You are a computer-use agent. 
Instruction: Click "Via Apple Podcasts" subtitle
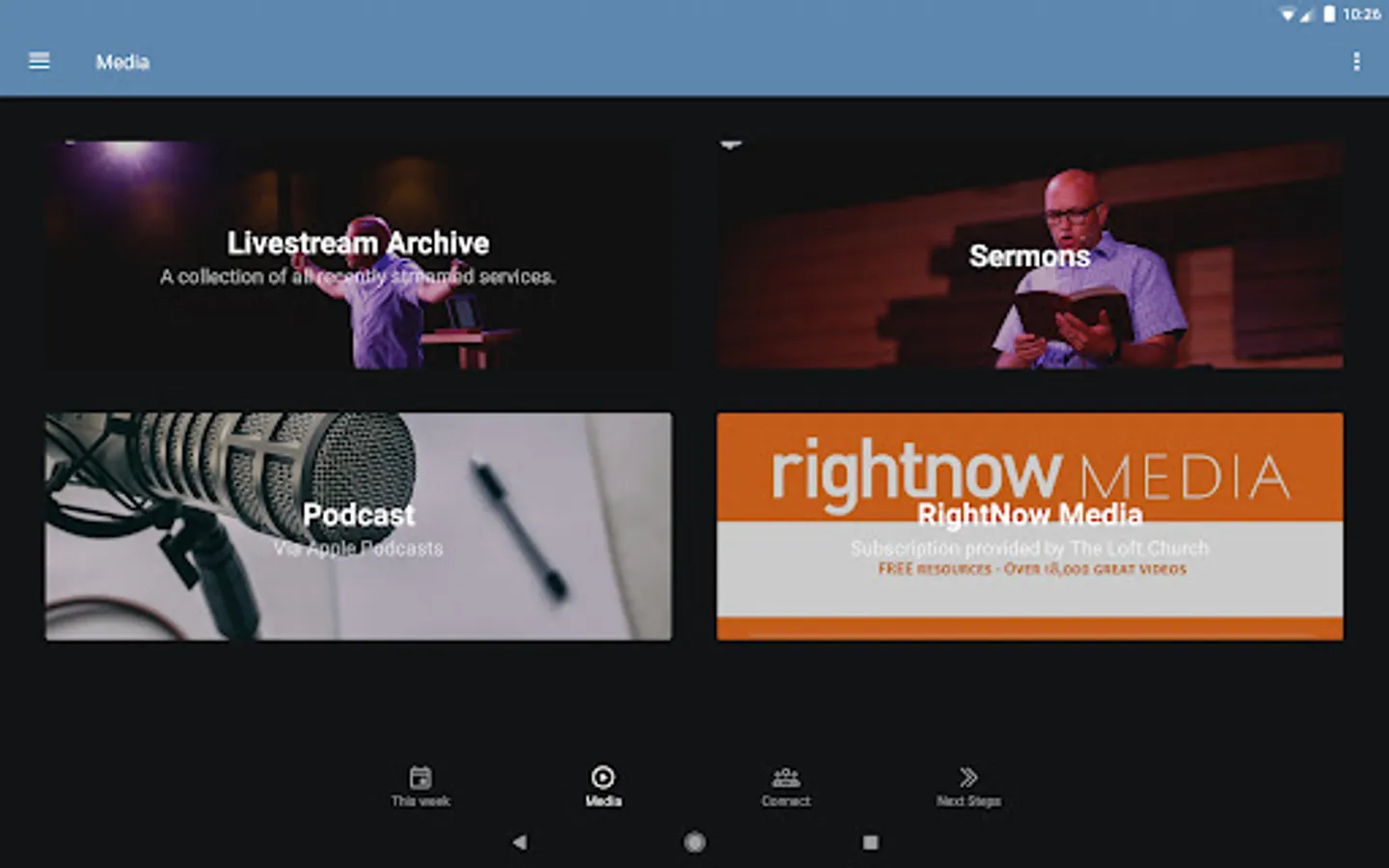coord(358,548)
